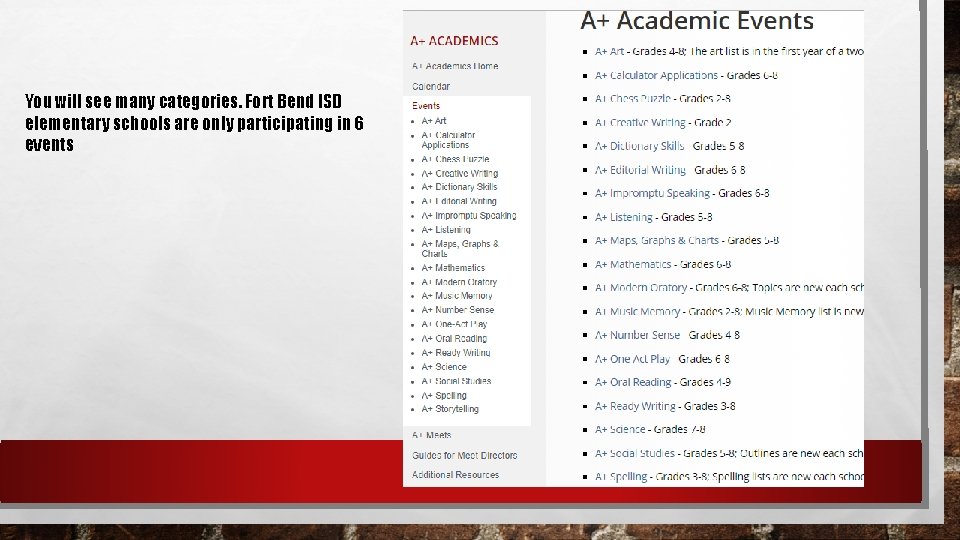Click A+ Impromptu Speaking Grades 6-8 link
960x540 pixels.
(653, 193)
